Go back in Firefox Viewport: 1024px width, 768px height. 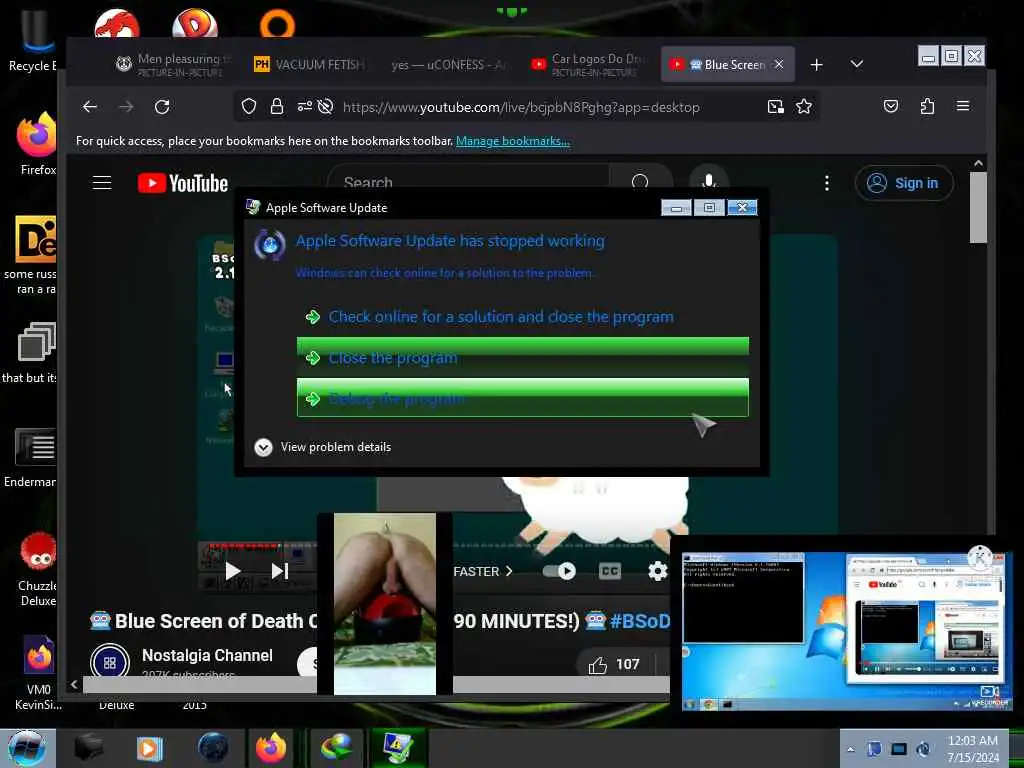pyautogui.click(x=90, y=106)
